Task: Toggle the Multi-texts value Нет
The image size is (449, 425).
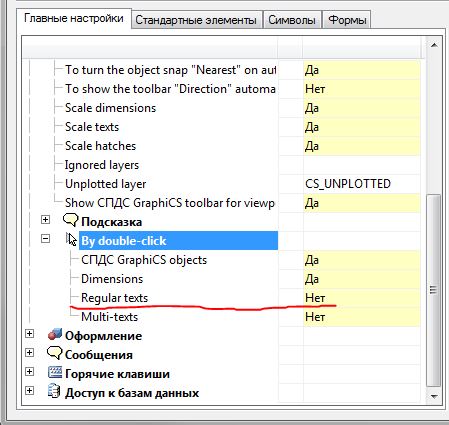Action: (361, 317)
